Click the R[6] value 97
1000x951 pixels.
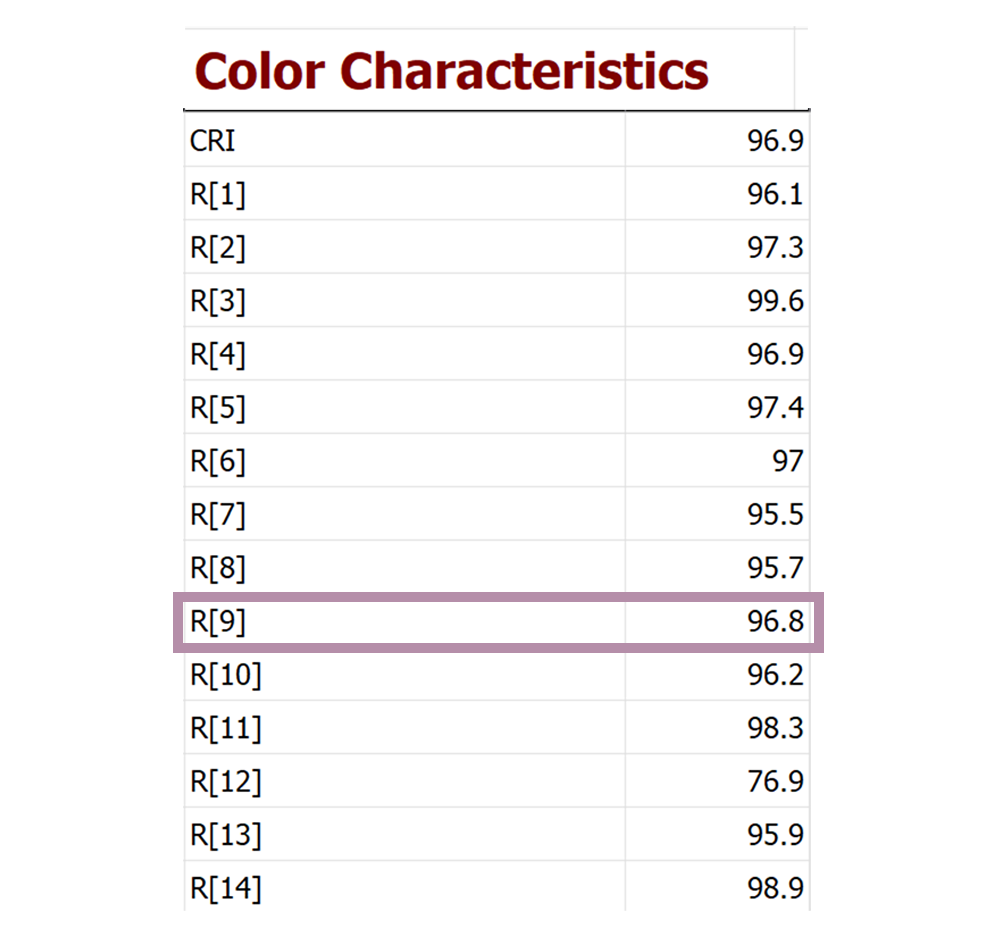pos(787,461)
